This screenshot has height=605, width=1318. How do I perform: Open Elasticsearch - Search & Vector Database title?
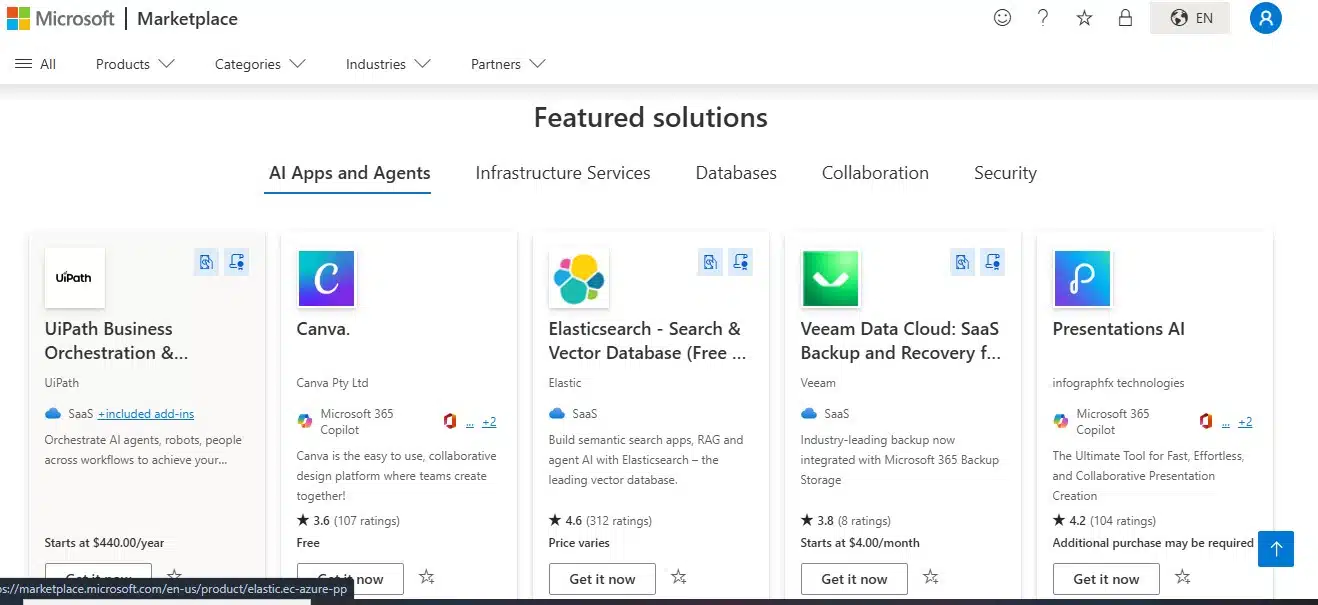click(x=647, y=341)
